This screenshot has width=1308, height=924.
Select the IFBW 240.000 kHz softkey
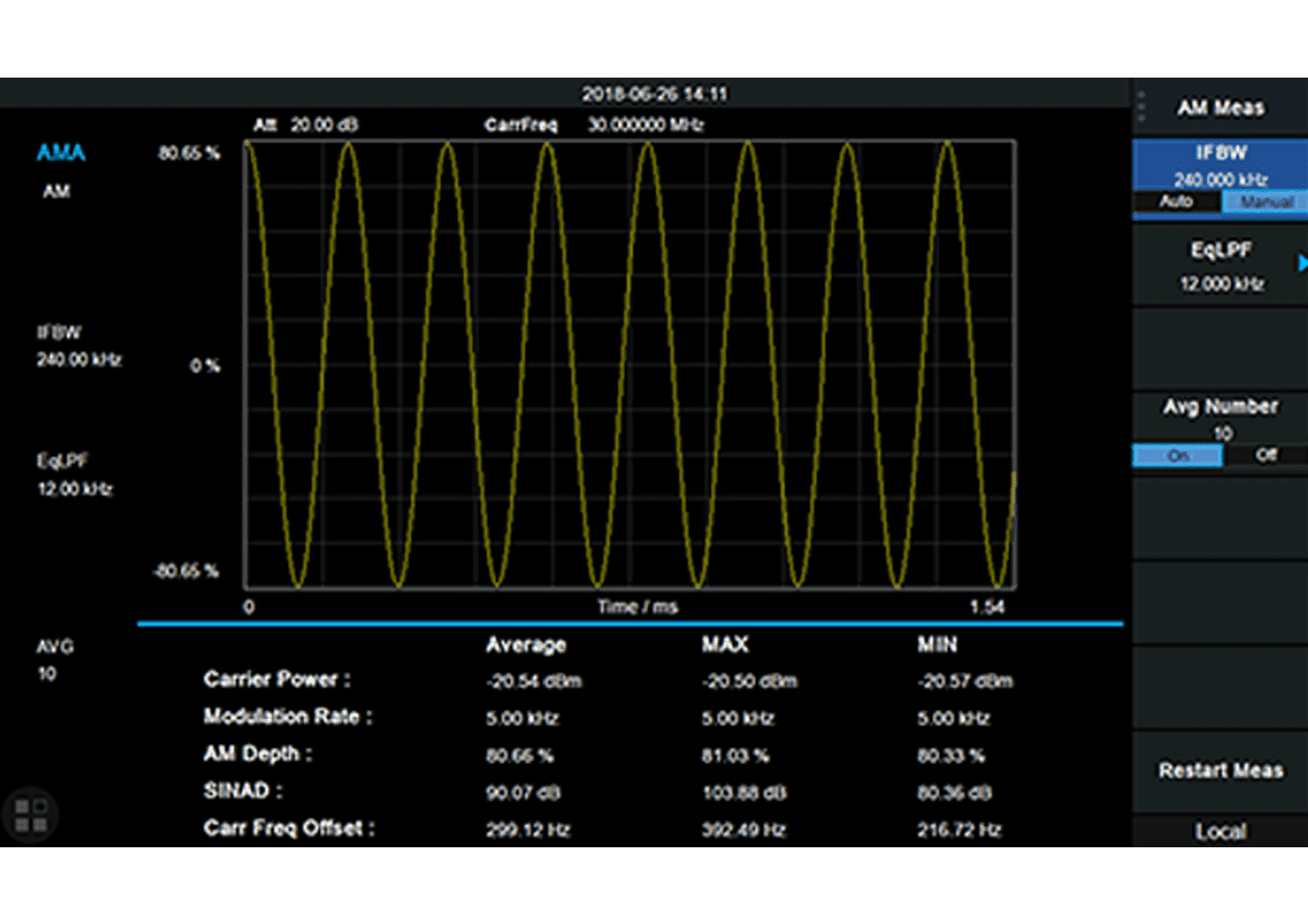pos(1220,164)
